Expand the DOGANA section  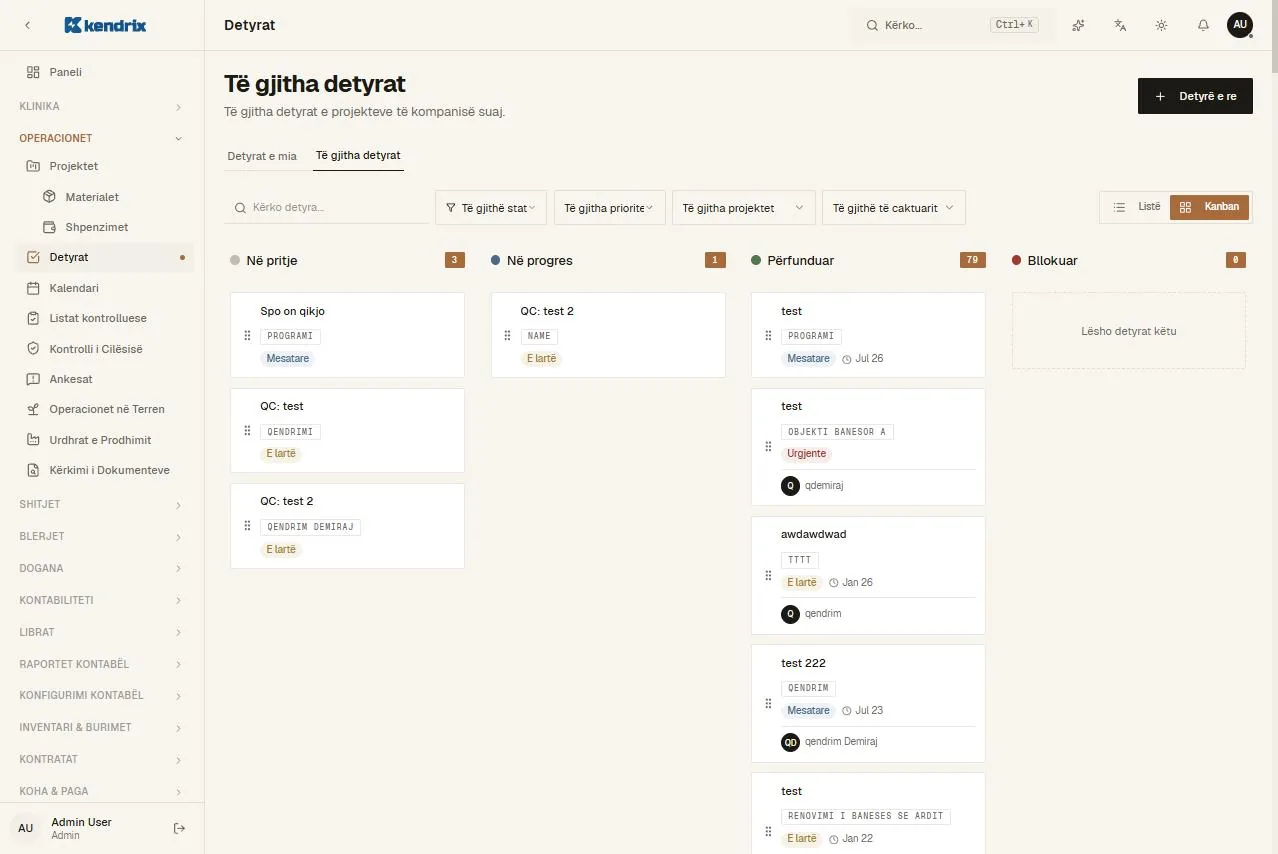click(x=102, y=568)
